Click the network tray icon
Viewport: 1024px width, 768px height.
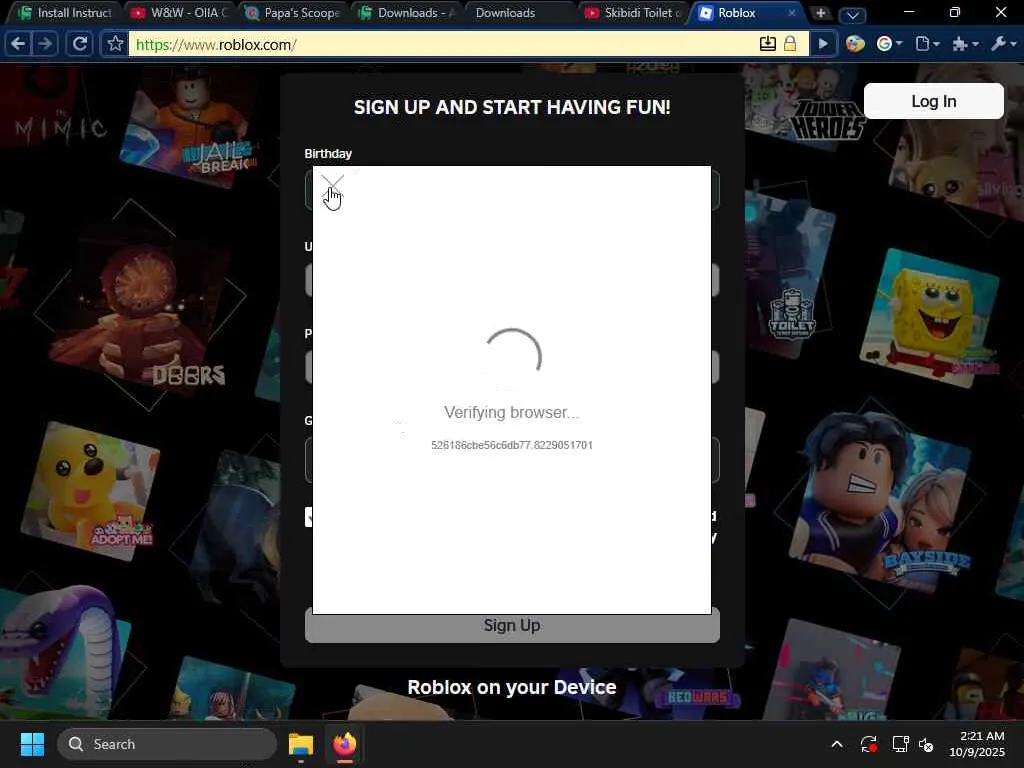click(x=901, y=744)
